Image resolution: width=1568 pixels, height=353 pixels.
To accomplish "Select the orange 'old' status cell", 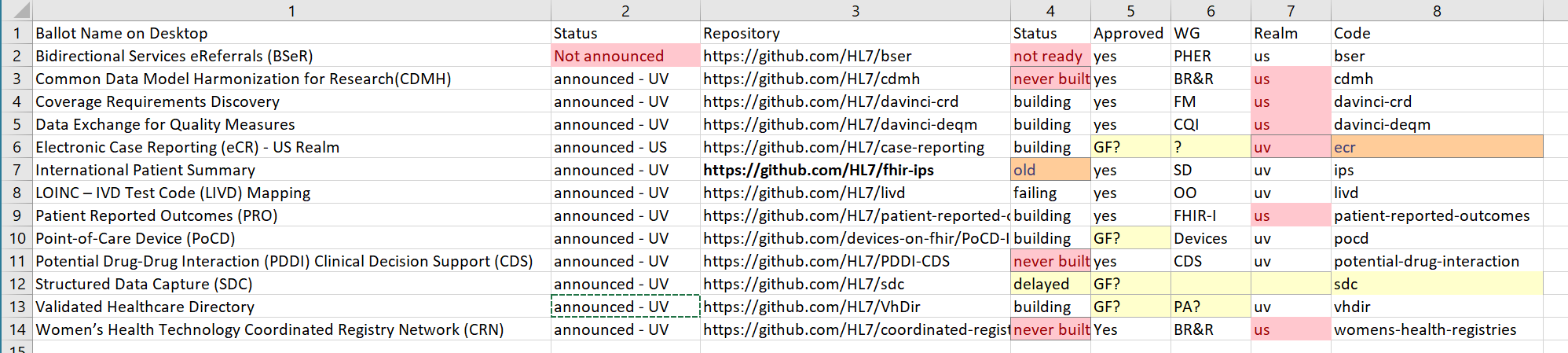I will (x=1050, y=170).
